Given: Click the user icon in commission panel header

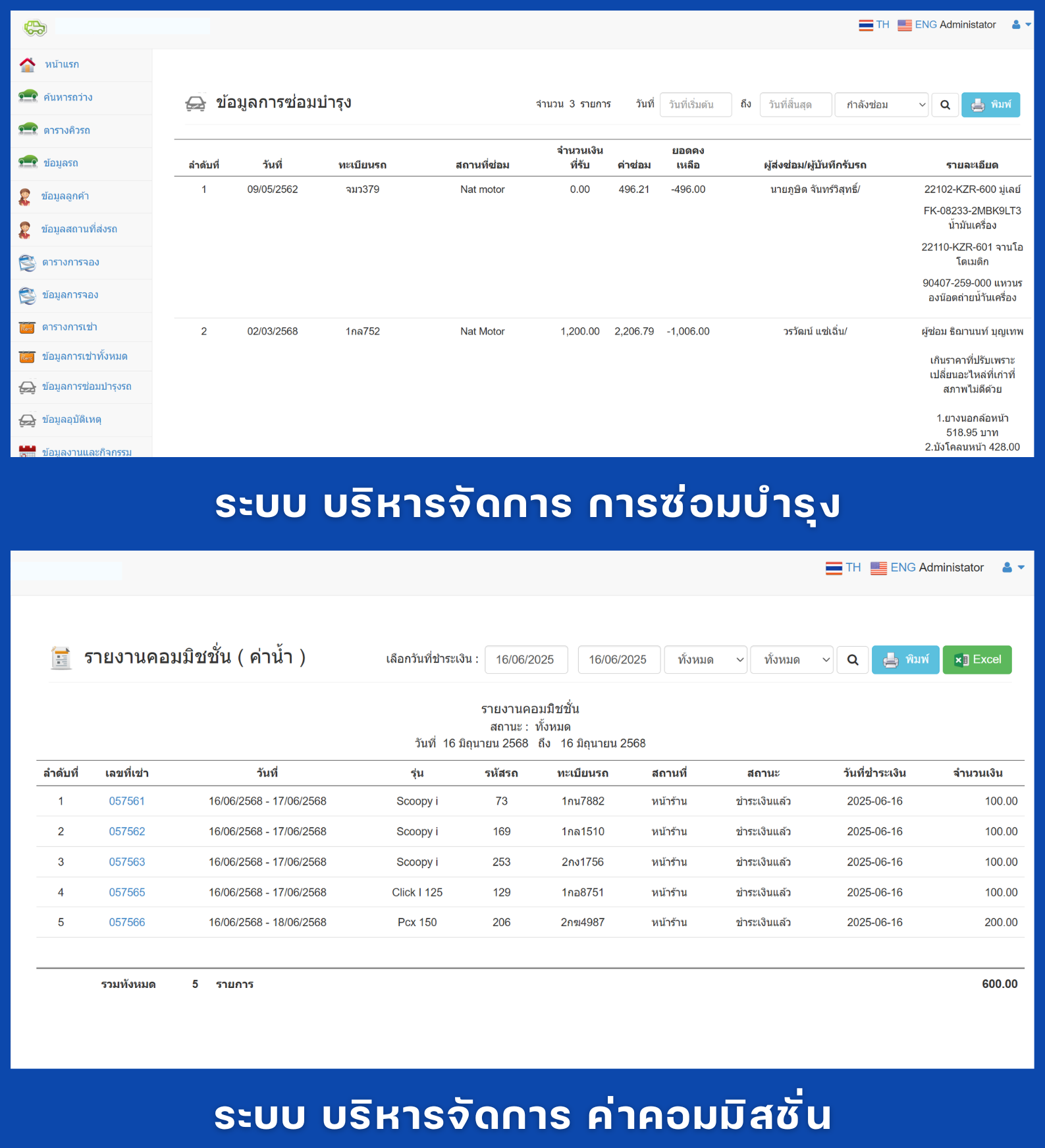Looking at the screenshot, I should 1007,567.
